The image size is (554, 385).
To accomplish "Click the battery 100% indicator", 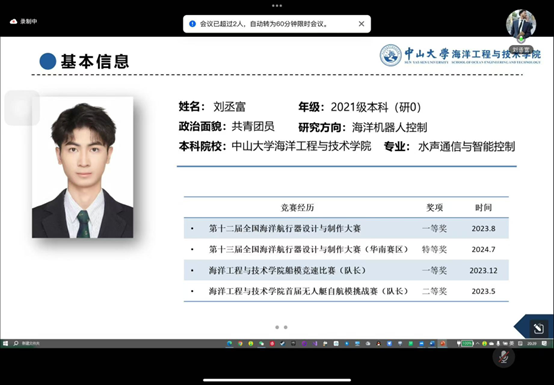I will pos(467,343).
